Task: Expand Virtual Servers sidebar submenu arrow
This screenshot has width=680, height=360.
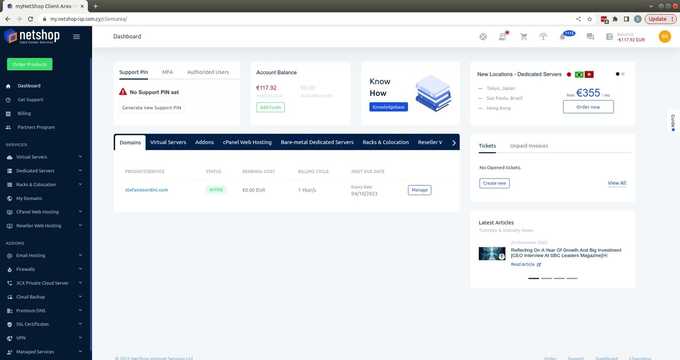Action: [80, 157]
